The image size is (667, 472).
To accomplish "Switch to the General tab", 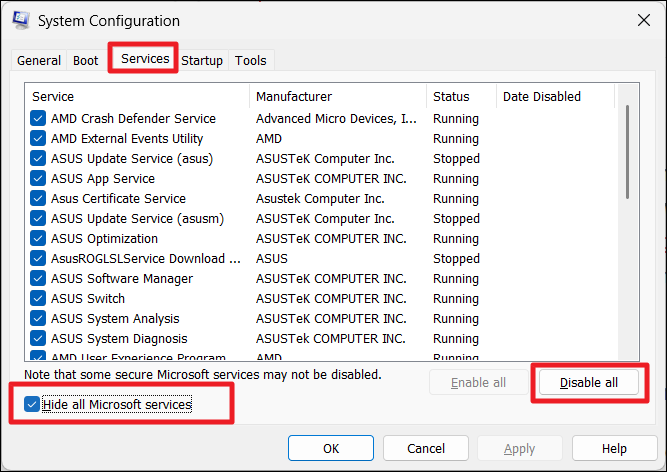I will click(39, 60).
